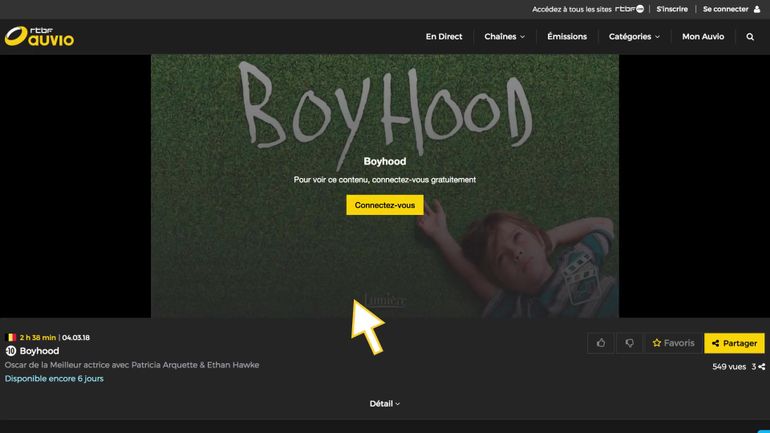Go to the Émissions page
770x433 pixels.
[567, 37]
